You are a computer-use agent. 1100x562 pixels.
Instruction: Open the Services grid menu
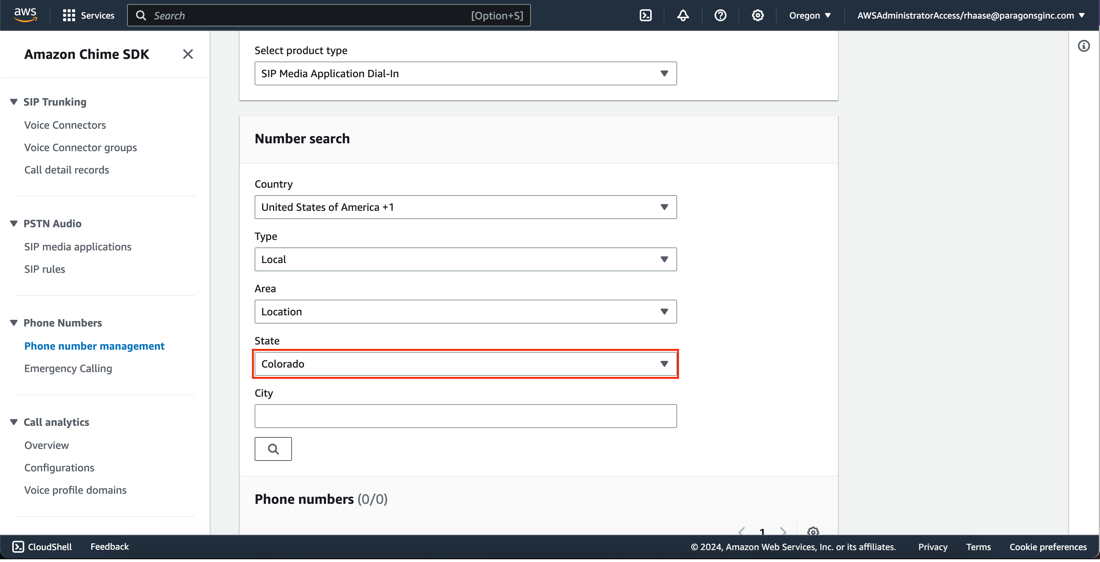click(88, 15)
